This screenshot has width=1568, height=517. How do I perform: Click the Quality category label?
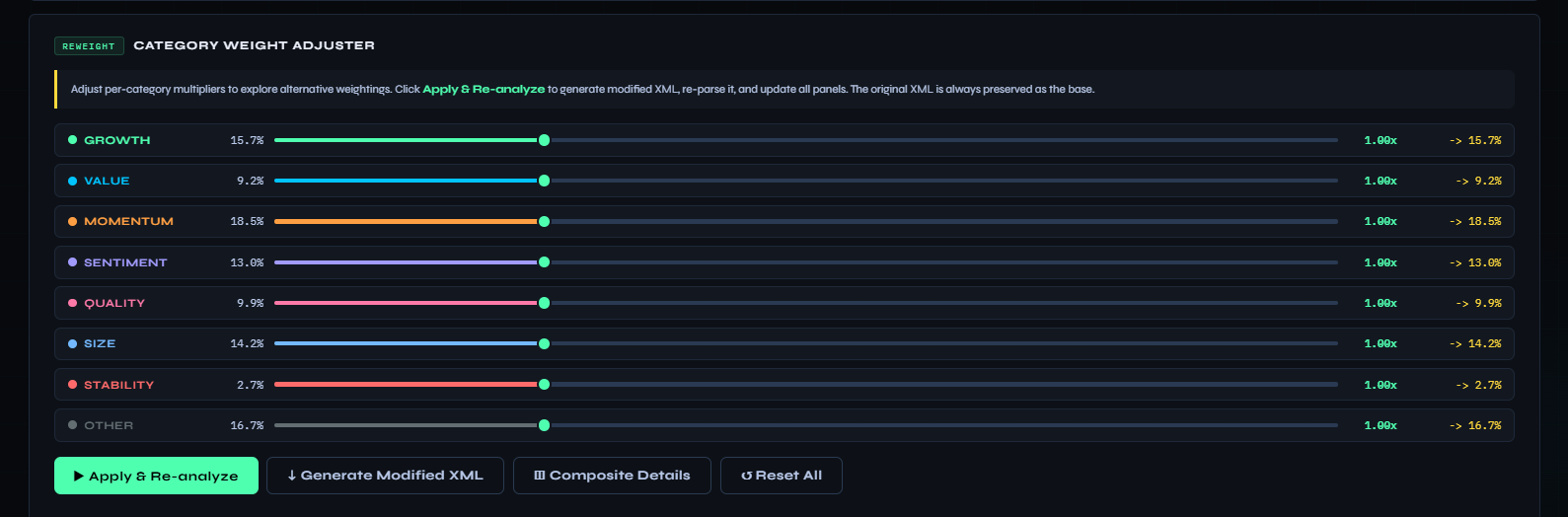coord(114,303)
